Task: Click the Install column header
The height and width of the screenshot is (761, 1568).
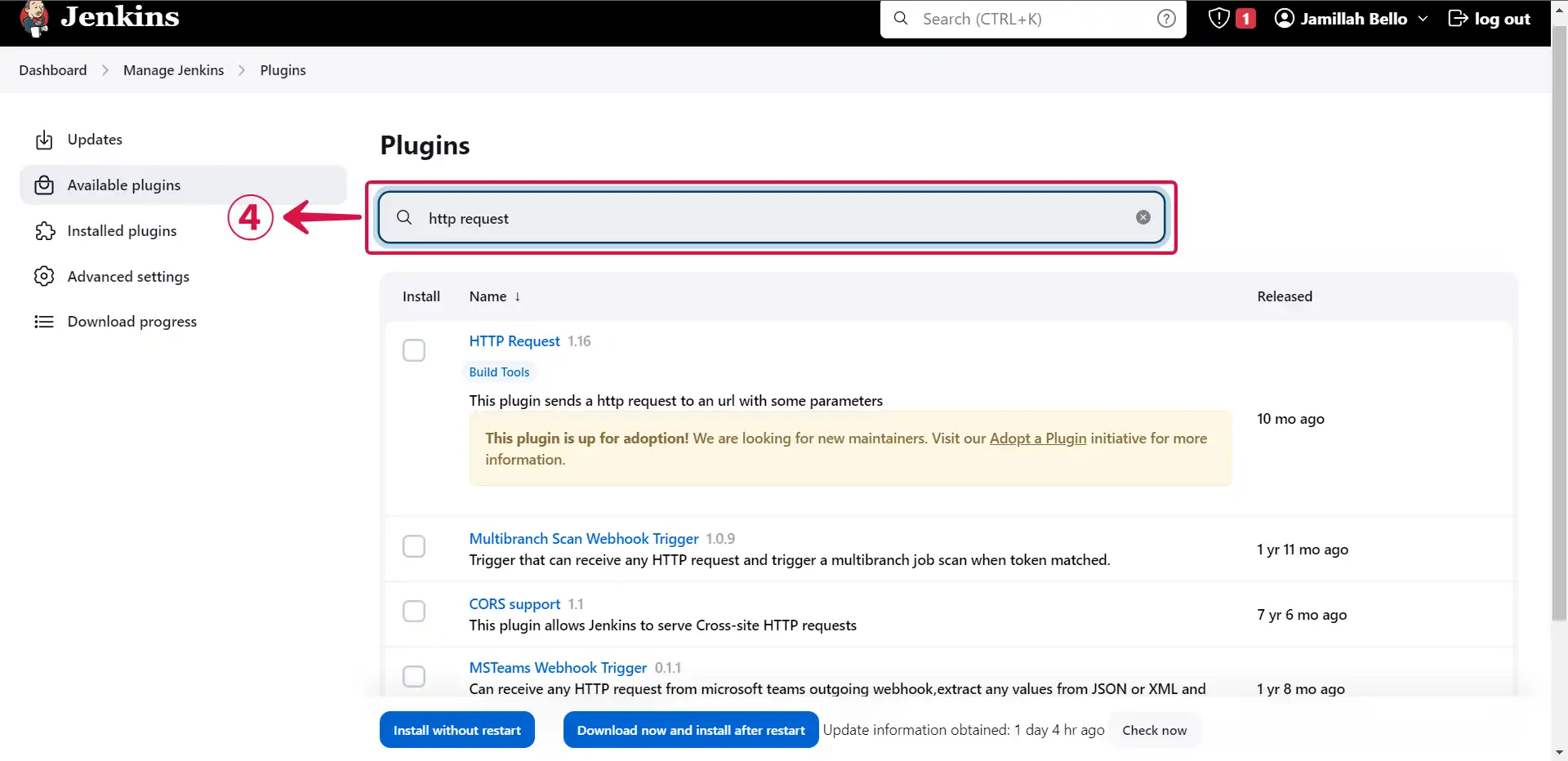Action: [x=421, y=296]
